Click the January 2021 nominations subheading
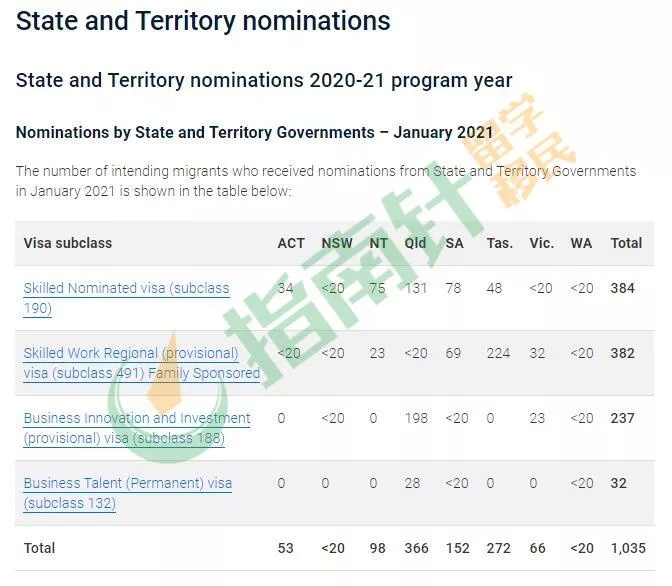 point(255,132)
